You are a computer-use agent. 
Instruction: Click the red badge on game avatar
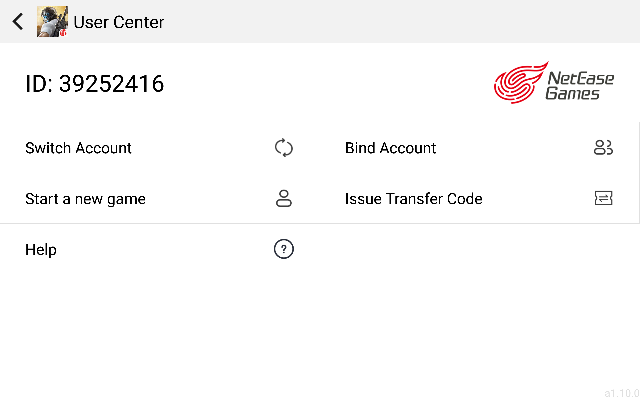coord(63,33)
